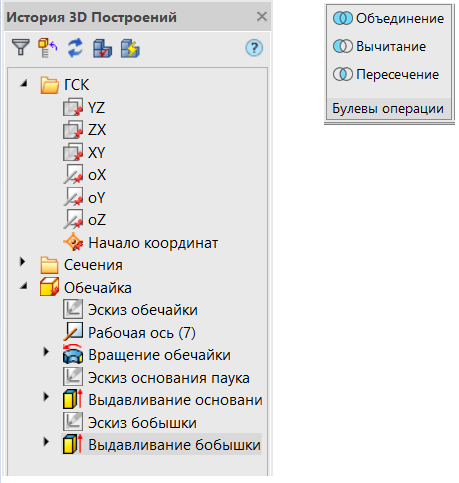Choose the Пересечение boolean operation
This screenshot has width=459, height=483.
[x=386, y=74]
